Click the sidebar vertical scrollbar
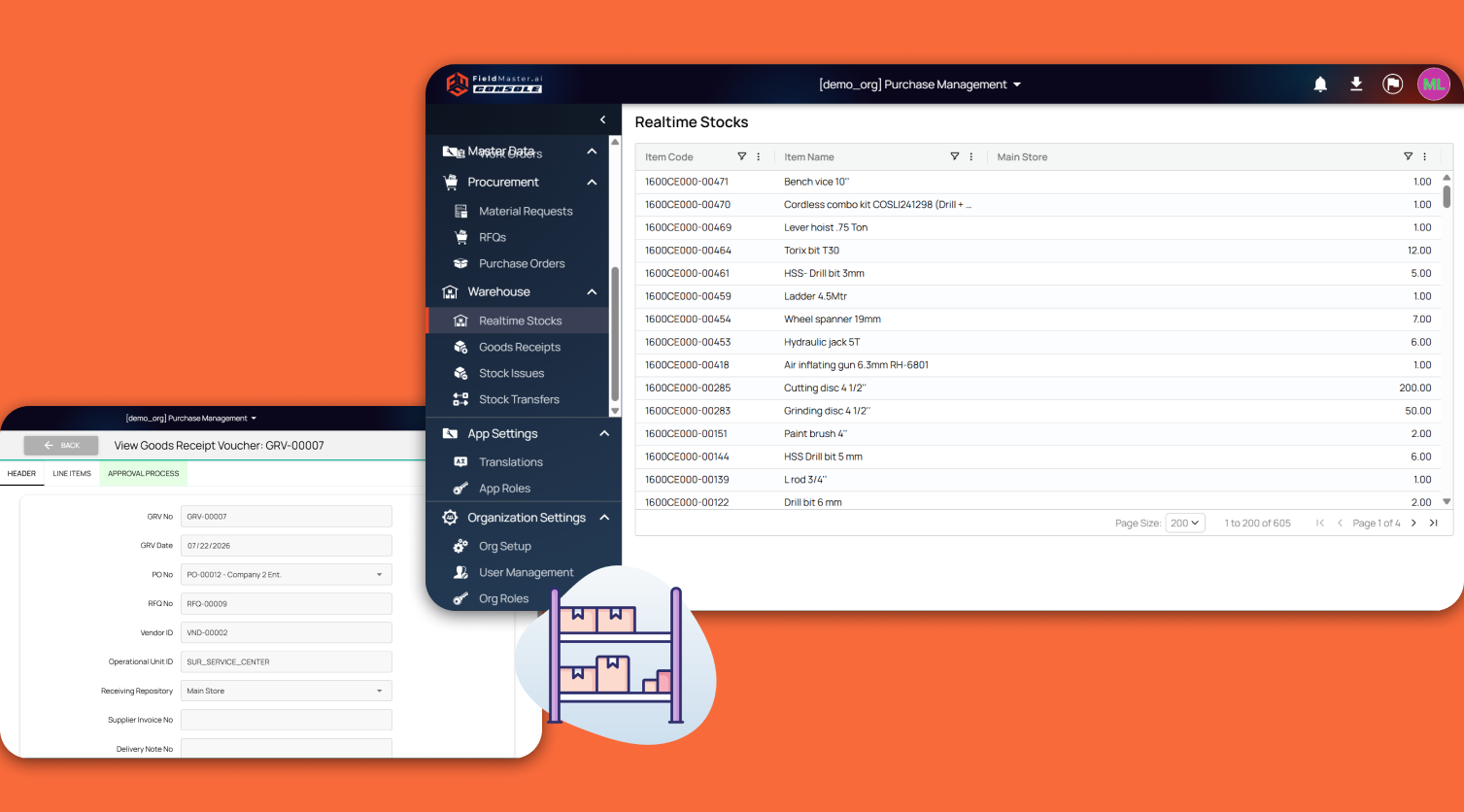 [615, 334]
